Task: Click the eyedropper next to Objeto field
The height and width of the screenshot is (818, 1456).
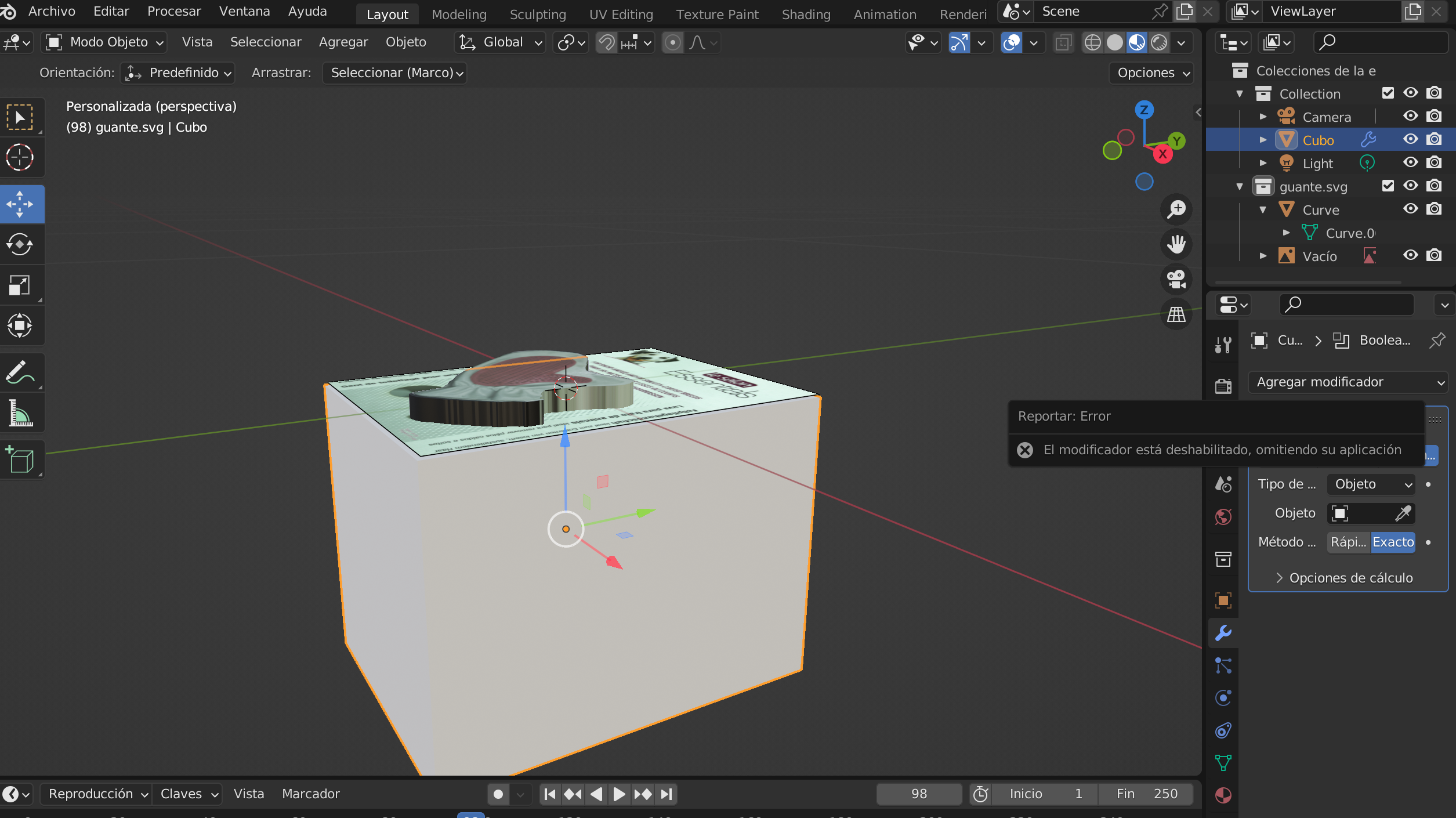Action: point(1403,513)
